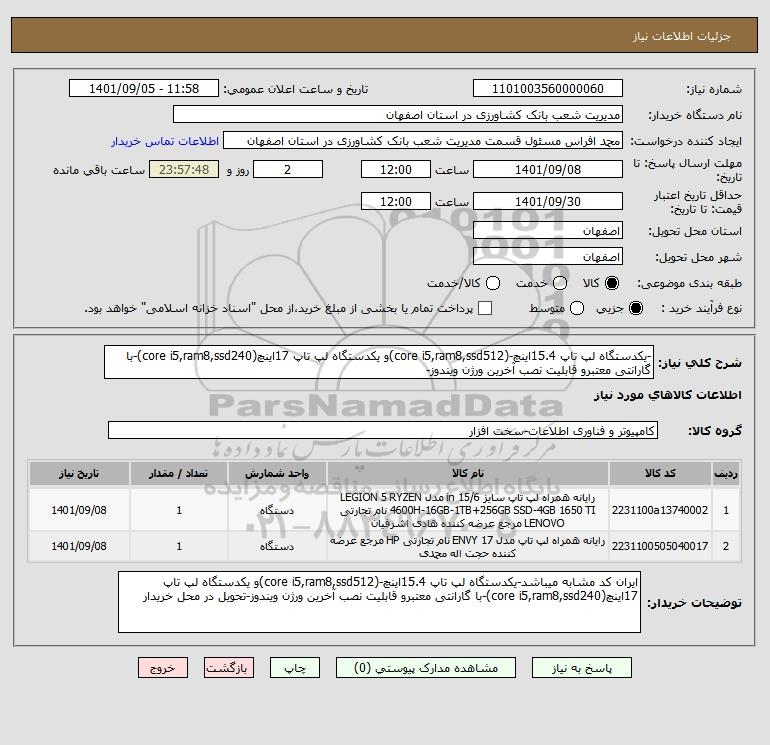This screenshot has width=770, height=745.
Task: Select the کالا/خدمت radio button
Action: point(493,283)
